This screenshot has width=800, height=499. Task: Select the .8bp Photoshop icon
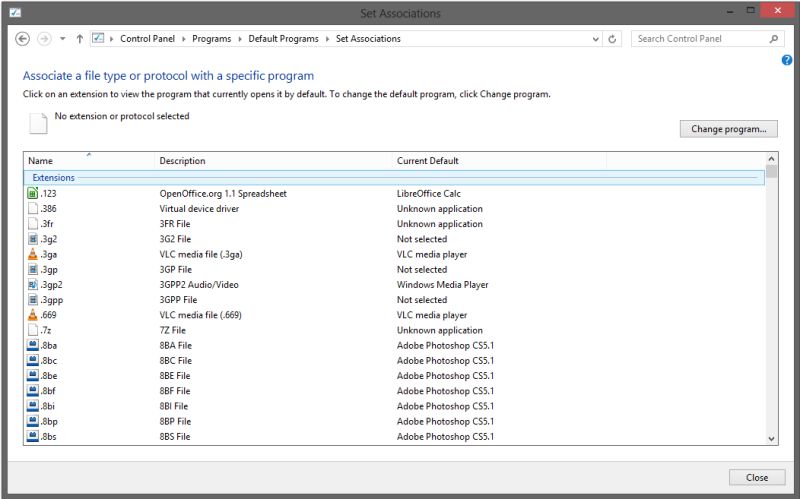33,421
